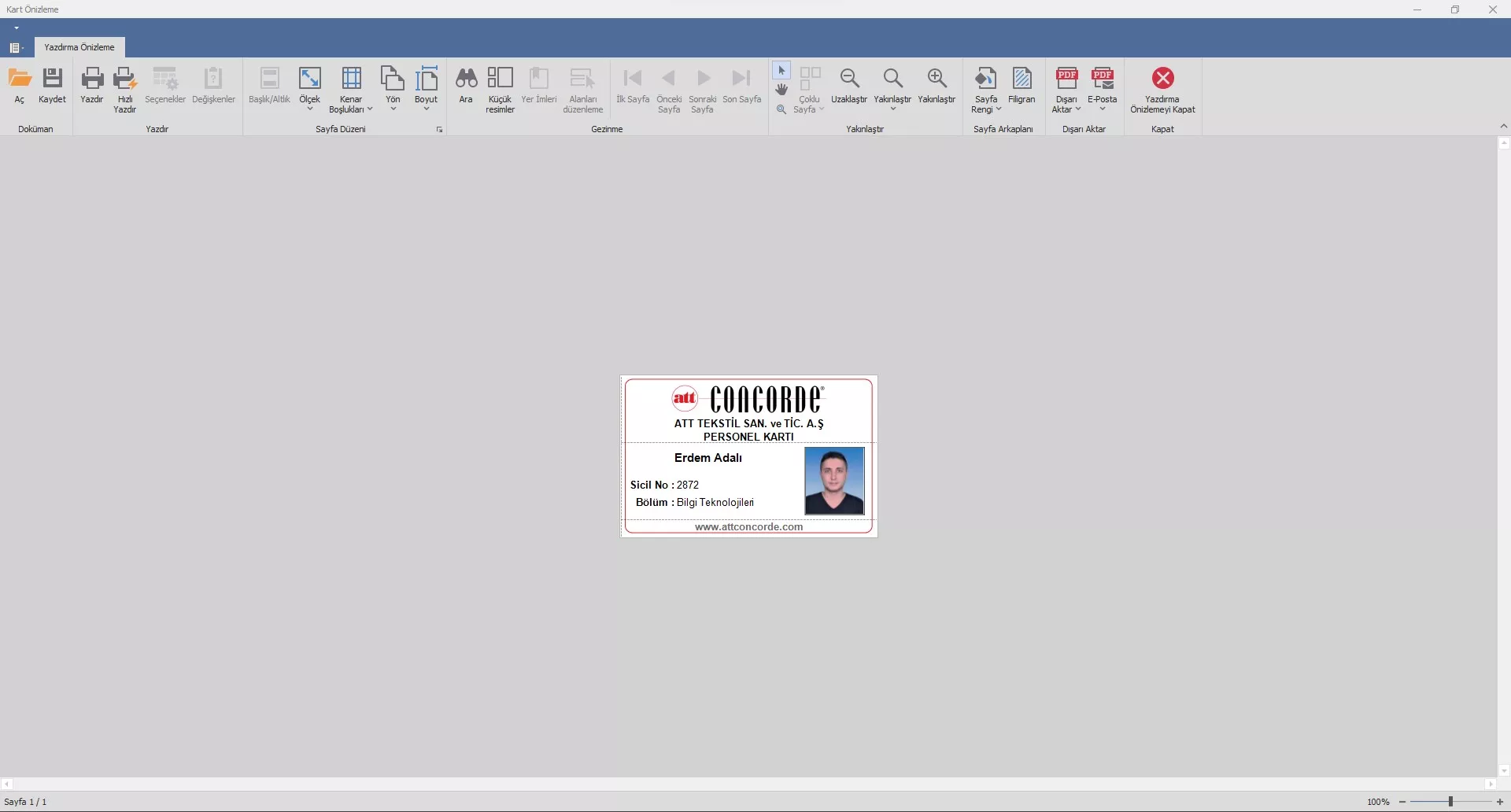Save the preview with Kaydet

click(x=53, y=87)
